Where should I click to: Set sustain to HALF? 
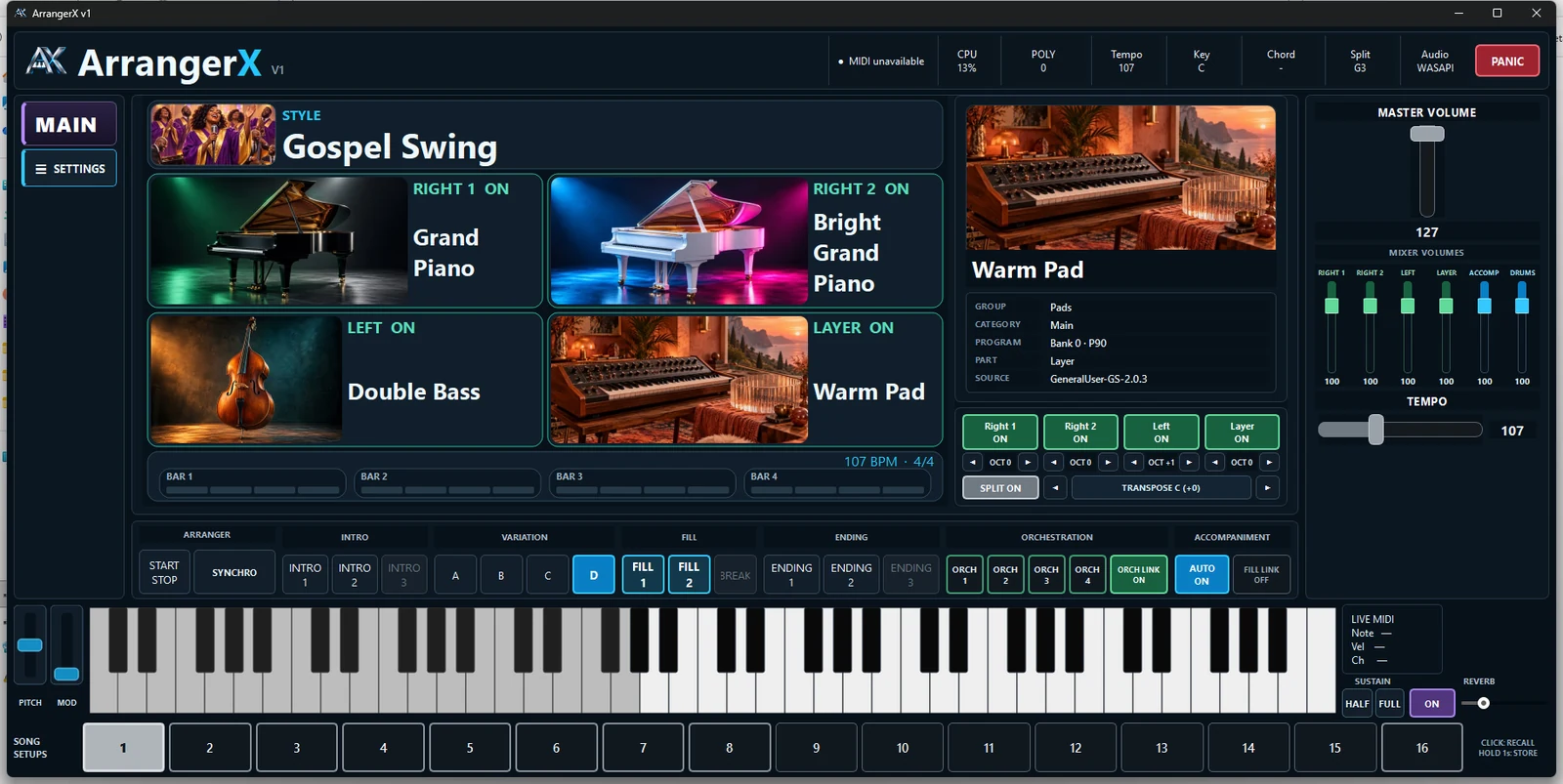(x=1357, y=703)
